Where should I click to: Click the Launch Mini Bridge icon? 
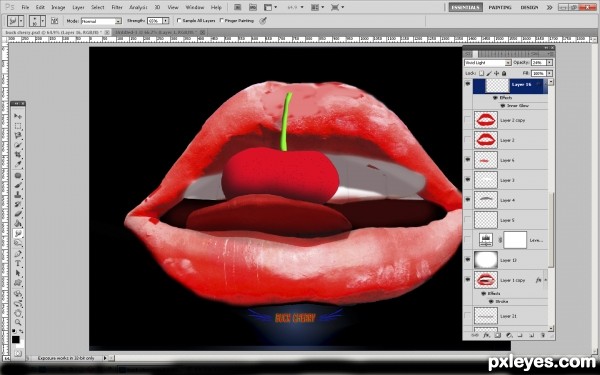coord(253,7)
